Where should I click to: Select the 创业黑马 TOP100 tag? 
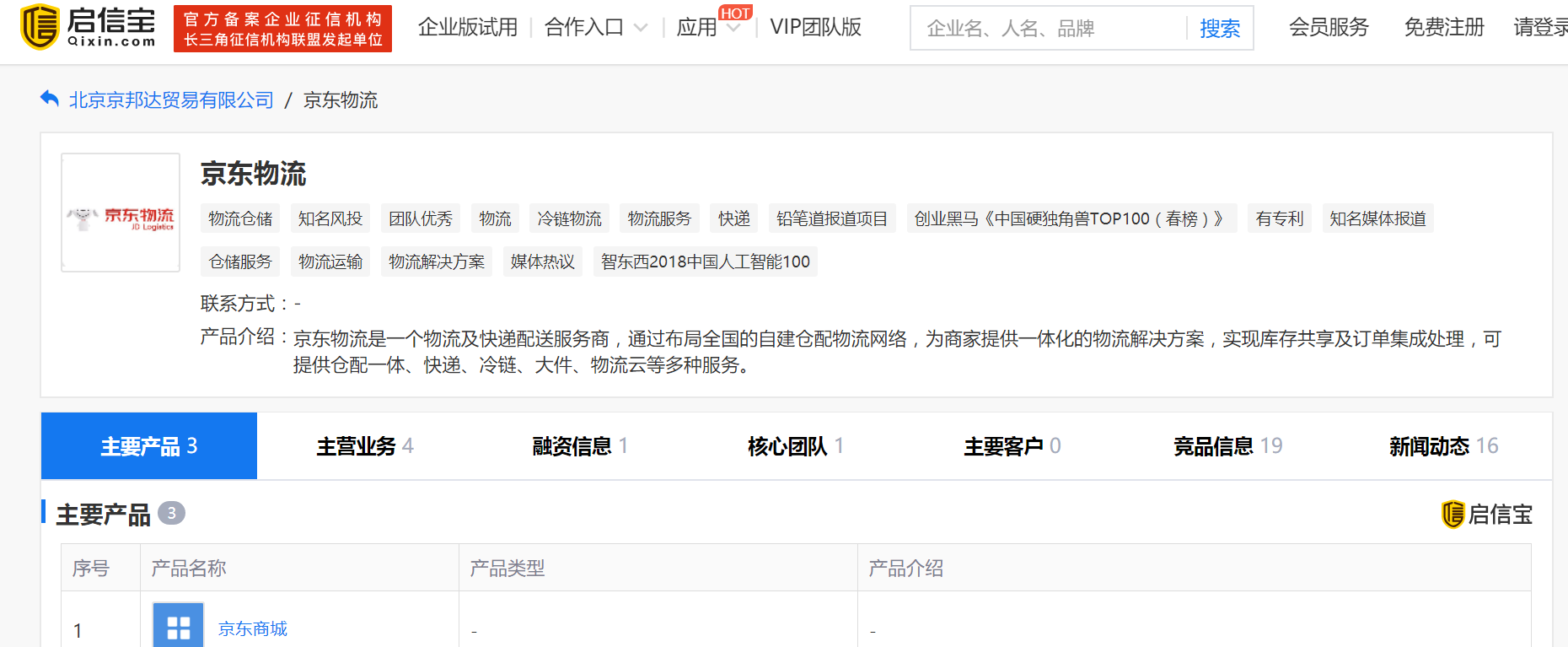pyautogui.click(x=1071, y=218)
